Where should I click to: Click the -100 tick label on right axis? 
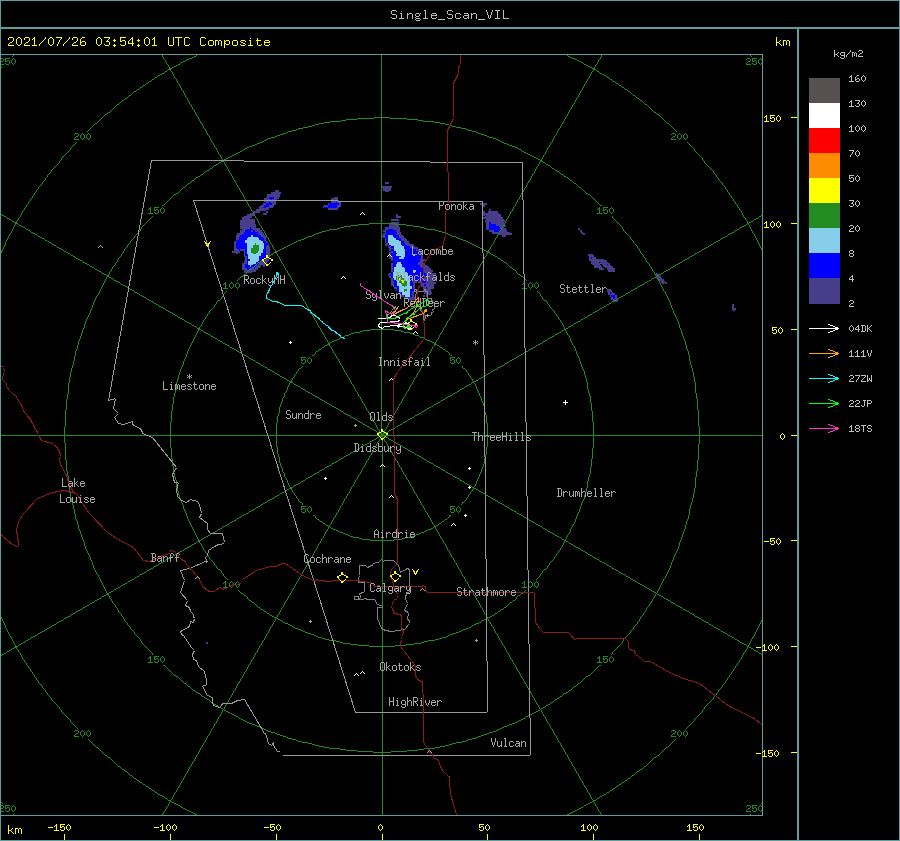click(767, 647)
